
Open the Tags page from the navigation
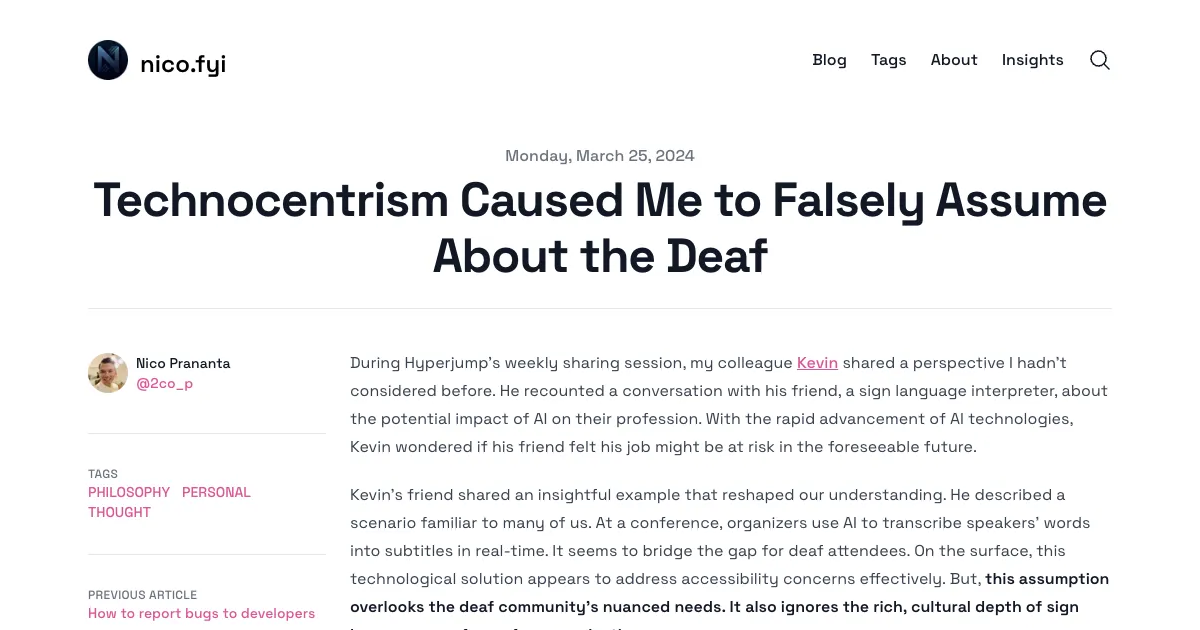(x=888, y=60)
